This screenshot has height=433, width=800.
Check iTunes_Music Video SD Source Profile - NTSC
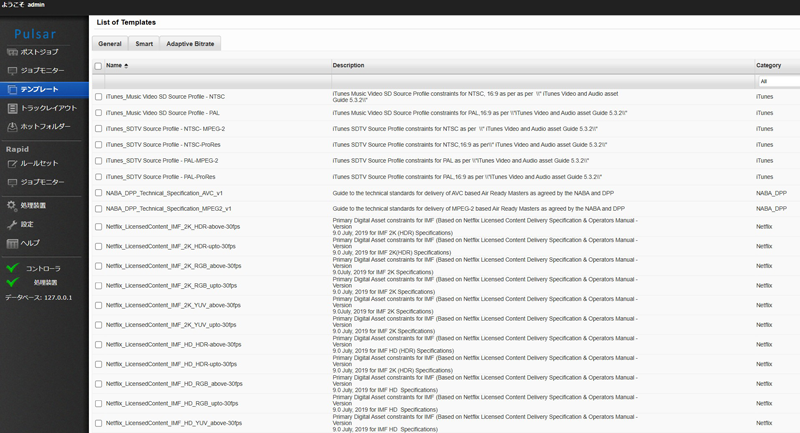(x=98, y=96)
